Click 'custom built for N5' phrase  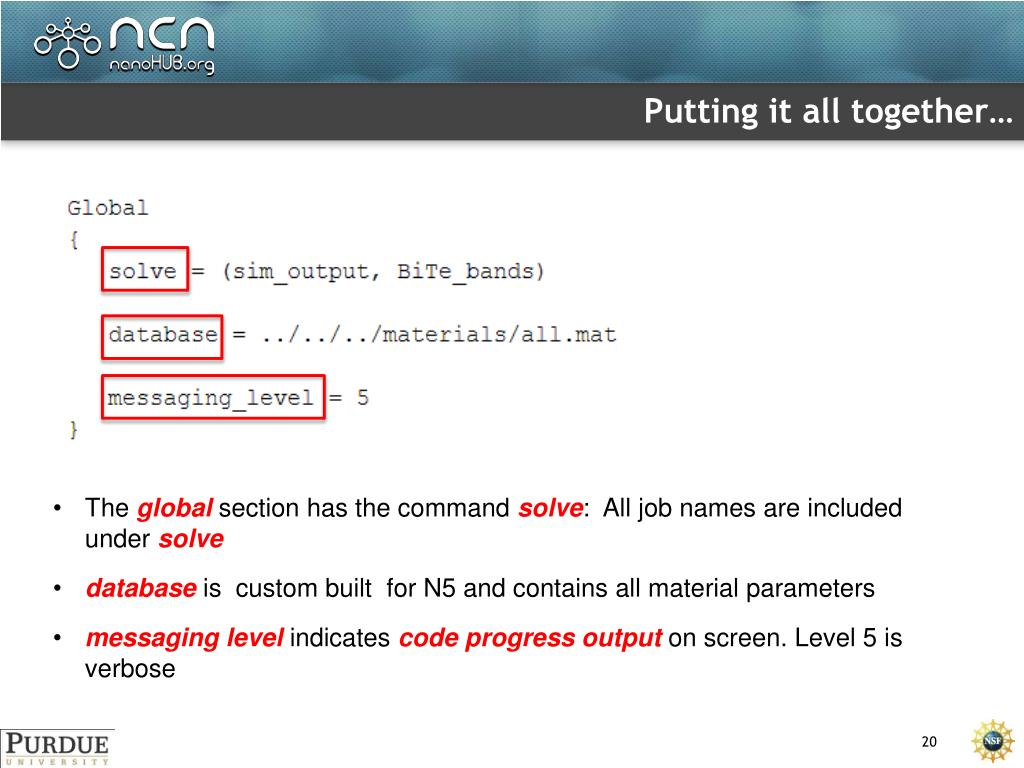click(x=345, y=588)
